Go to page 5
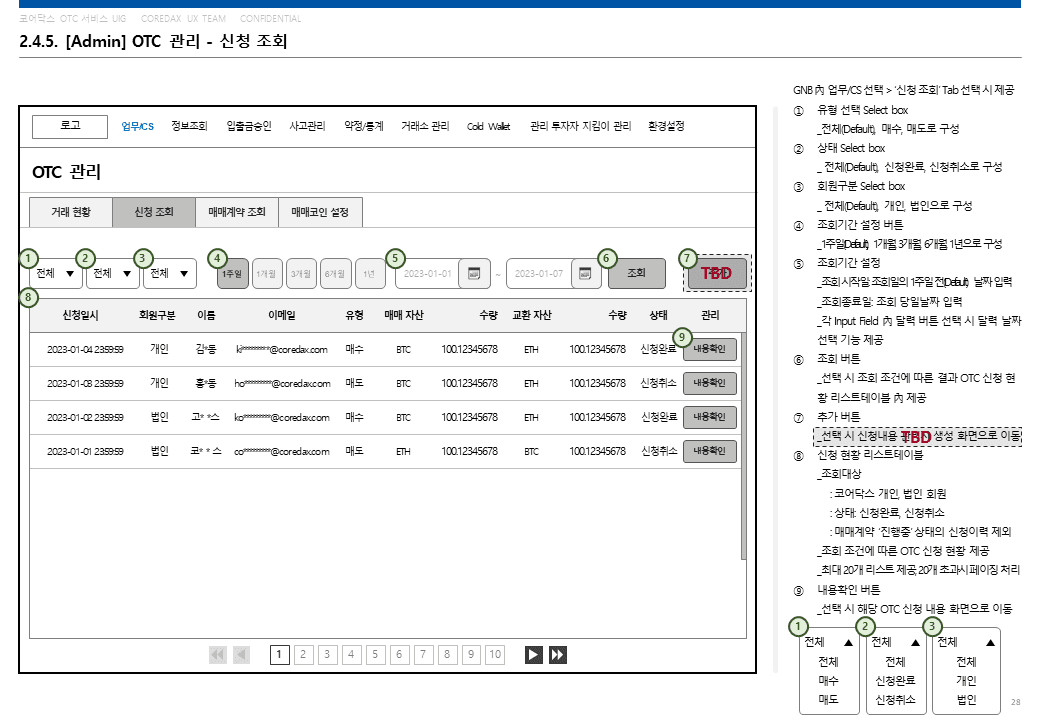The height and width of the screenshot is (720, 1040). (x=375, y=655)
